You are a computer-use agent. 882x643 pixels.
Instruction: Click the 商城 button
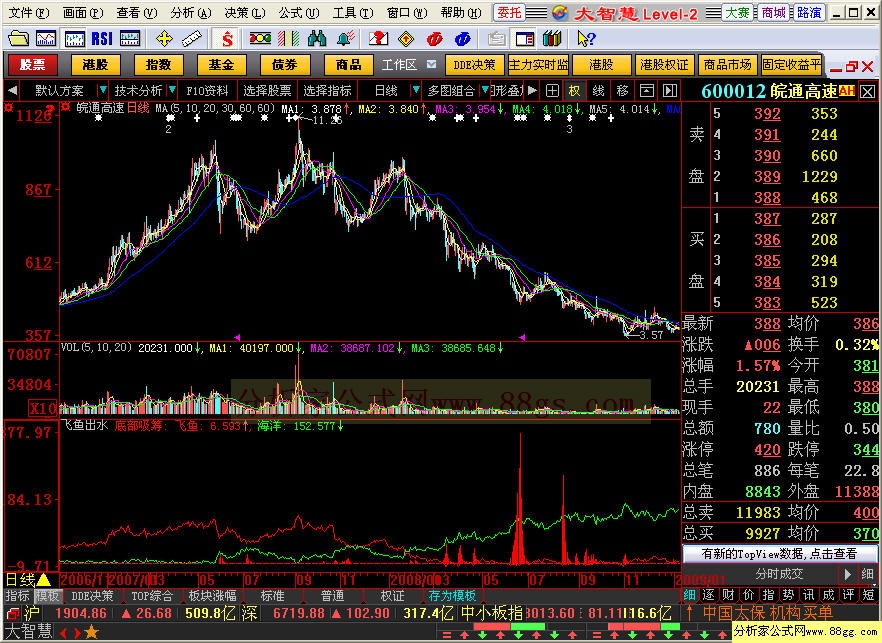tap(773, 12)
